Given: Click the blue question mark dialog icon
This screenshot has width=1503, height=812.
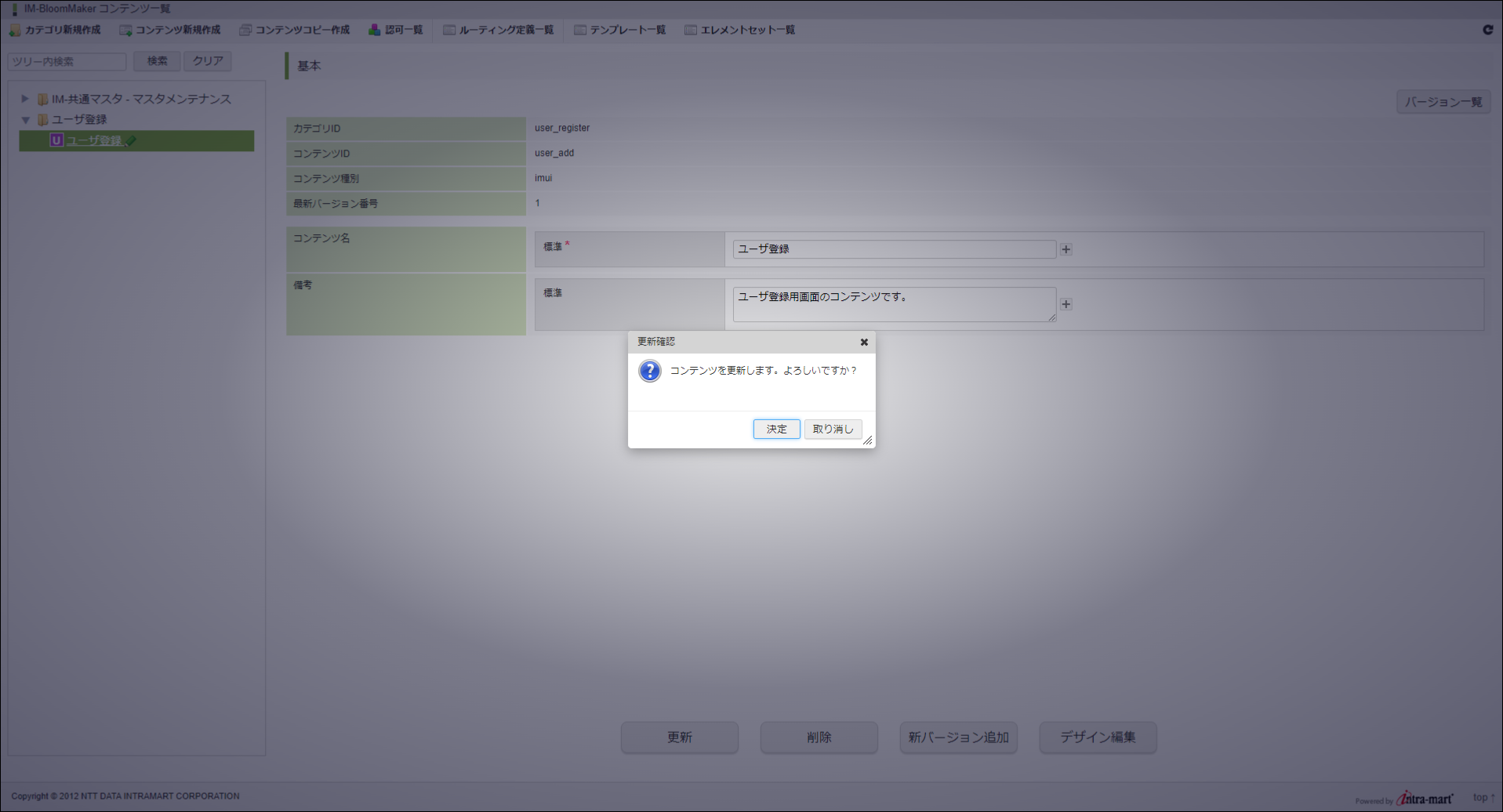Looking at the screenshot, I should [650, 371].
